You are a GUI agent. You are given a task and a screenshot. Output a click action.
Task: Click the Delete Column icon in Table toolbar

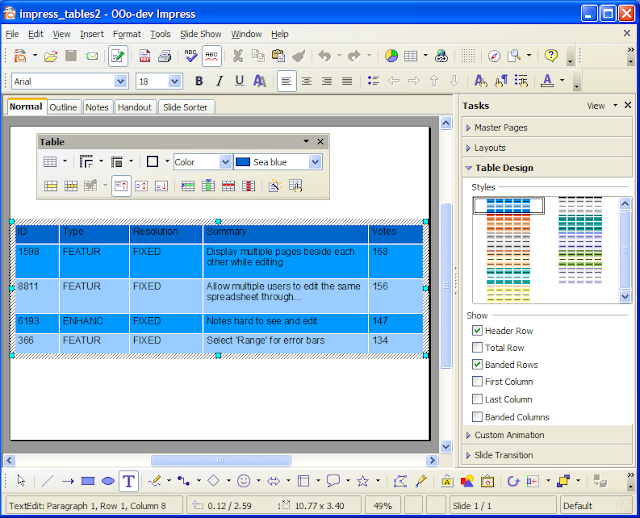(248, 186)
